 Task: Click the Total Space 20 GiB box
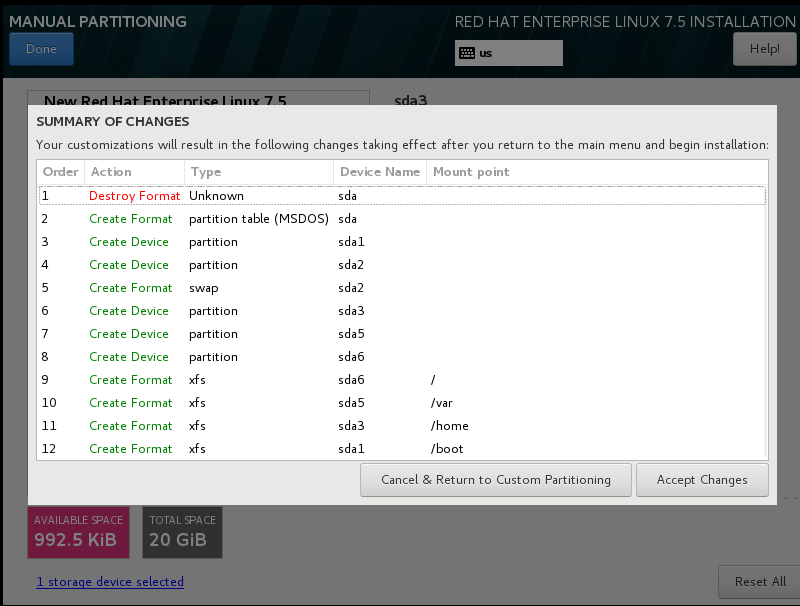click(182, 532)
